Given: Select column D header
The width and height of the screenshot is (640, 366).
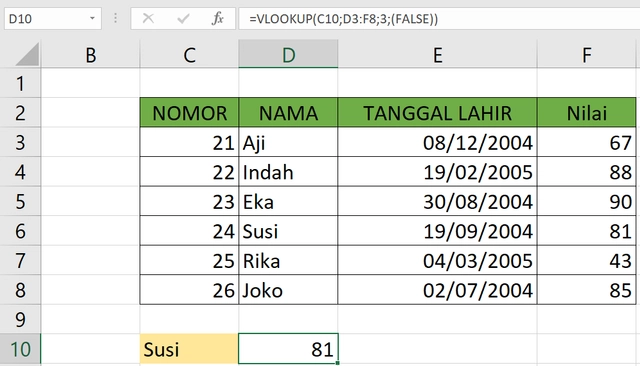Looking at the screenshot, I should point(288,54).
